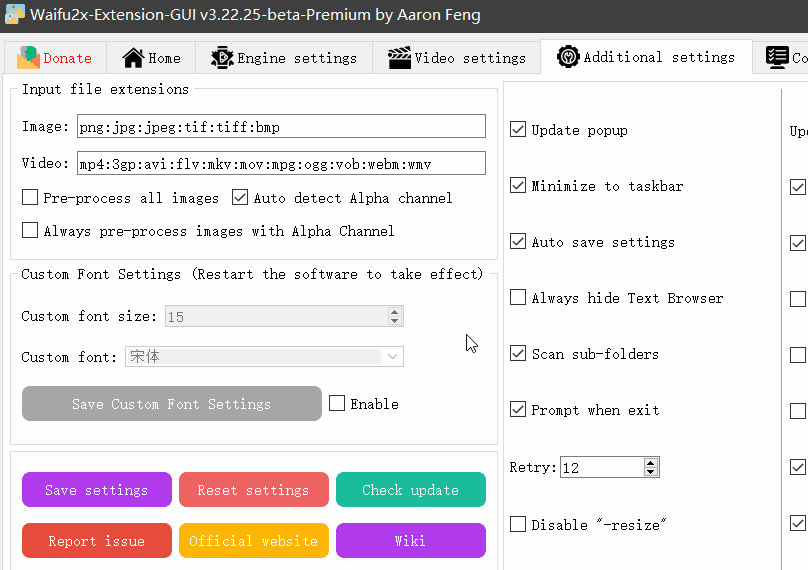Click the Video extensions input field
Image resolution: width=808 pixels, height=570 pixels.
click(x=281, y=163)
